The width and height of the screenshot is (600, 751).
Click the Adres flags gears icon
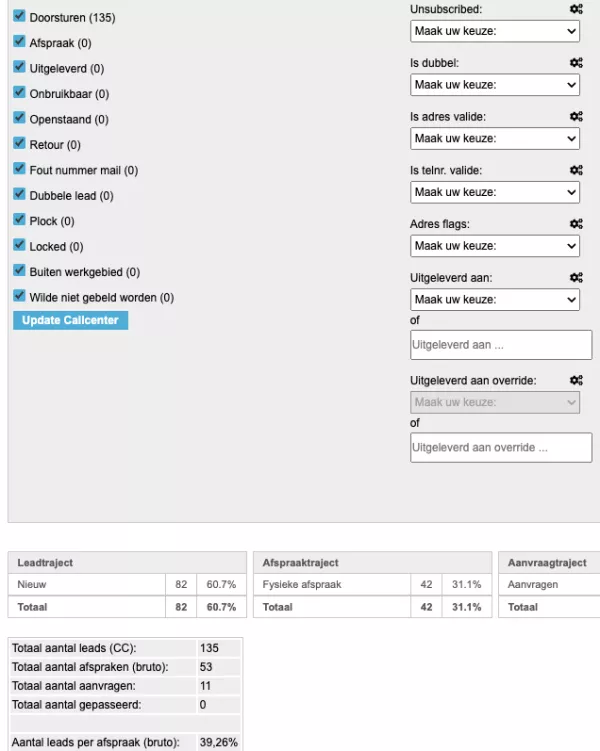tap(576, 224)
